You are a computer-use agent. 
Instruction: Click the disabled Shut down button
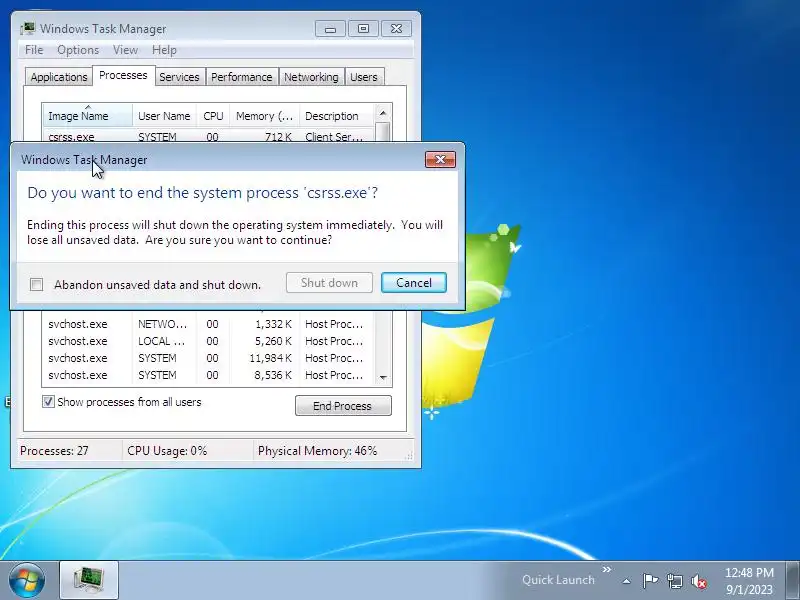(329, 283)
